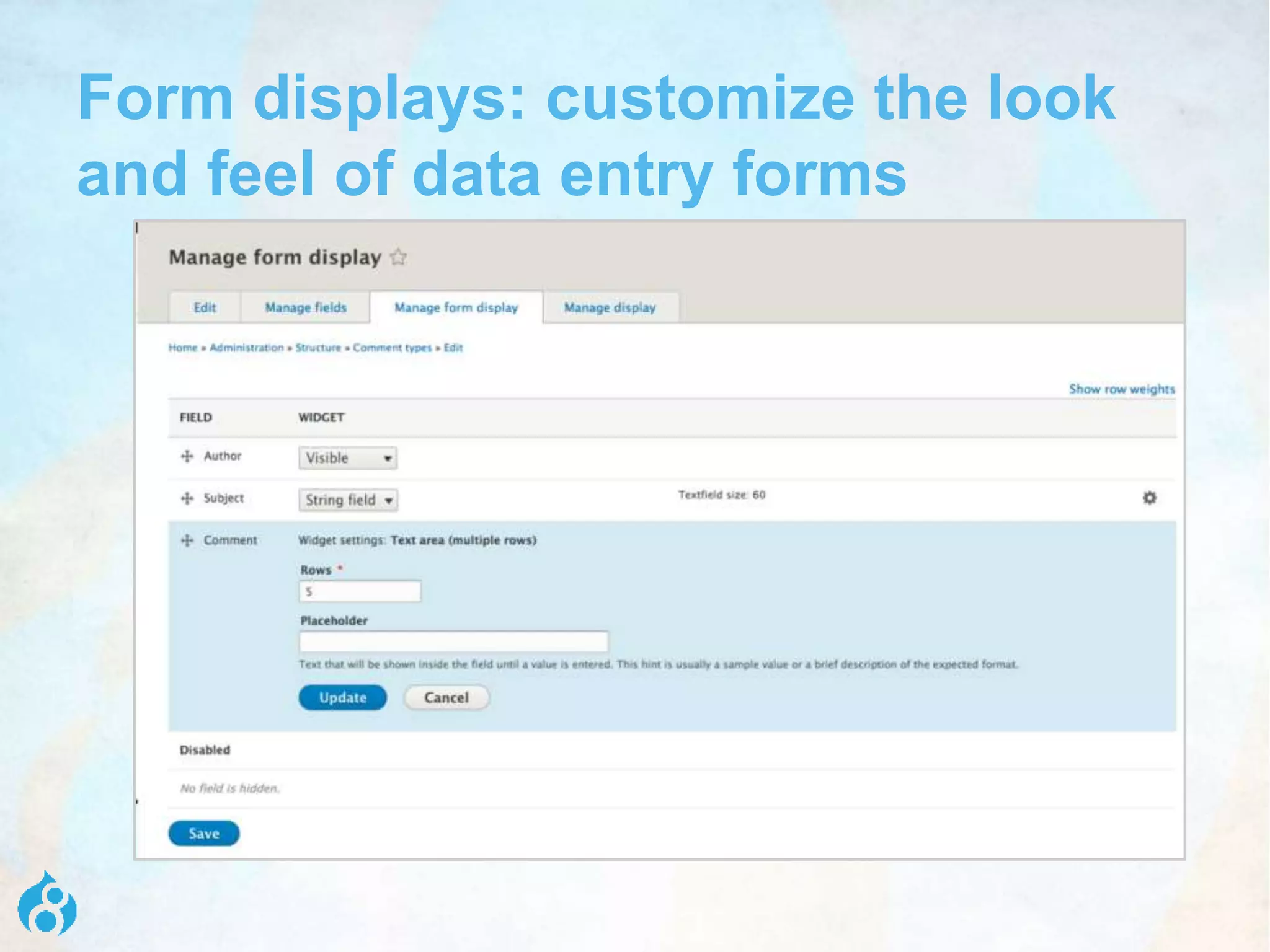Click the Subject field label

(x=224, y=498)
